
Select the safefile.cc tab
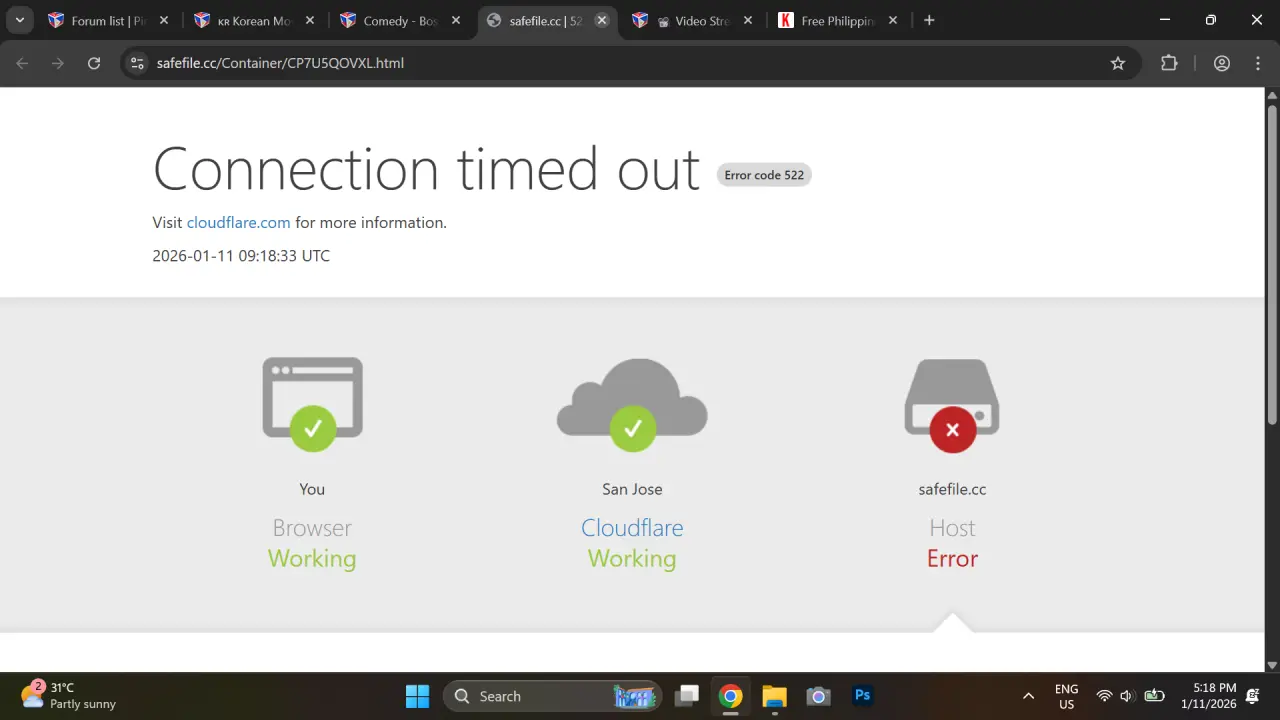click(547, 20)
